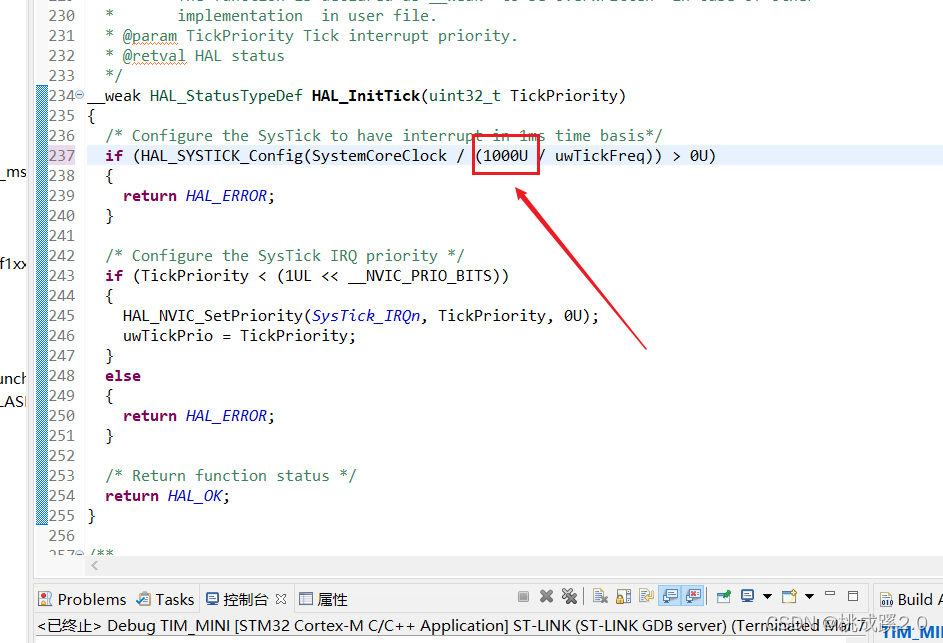Image resolution: width=943 pixels, height=643 pixels.
Task: Toggle the console Scroll Lock padlock icon
Action: [x=624, y=596]
